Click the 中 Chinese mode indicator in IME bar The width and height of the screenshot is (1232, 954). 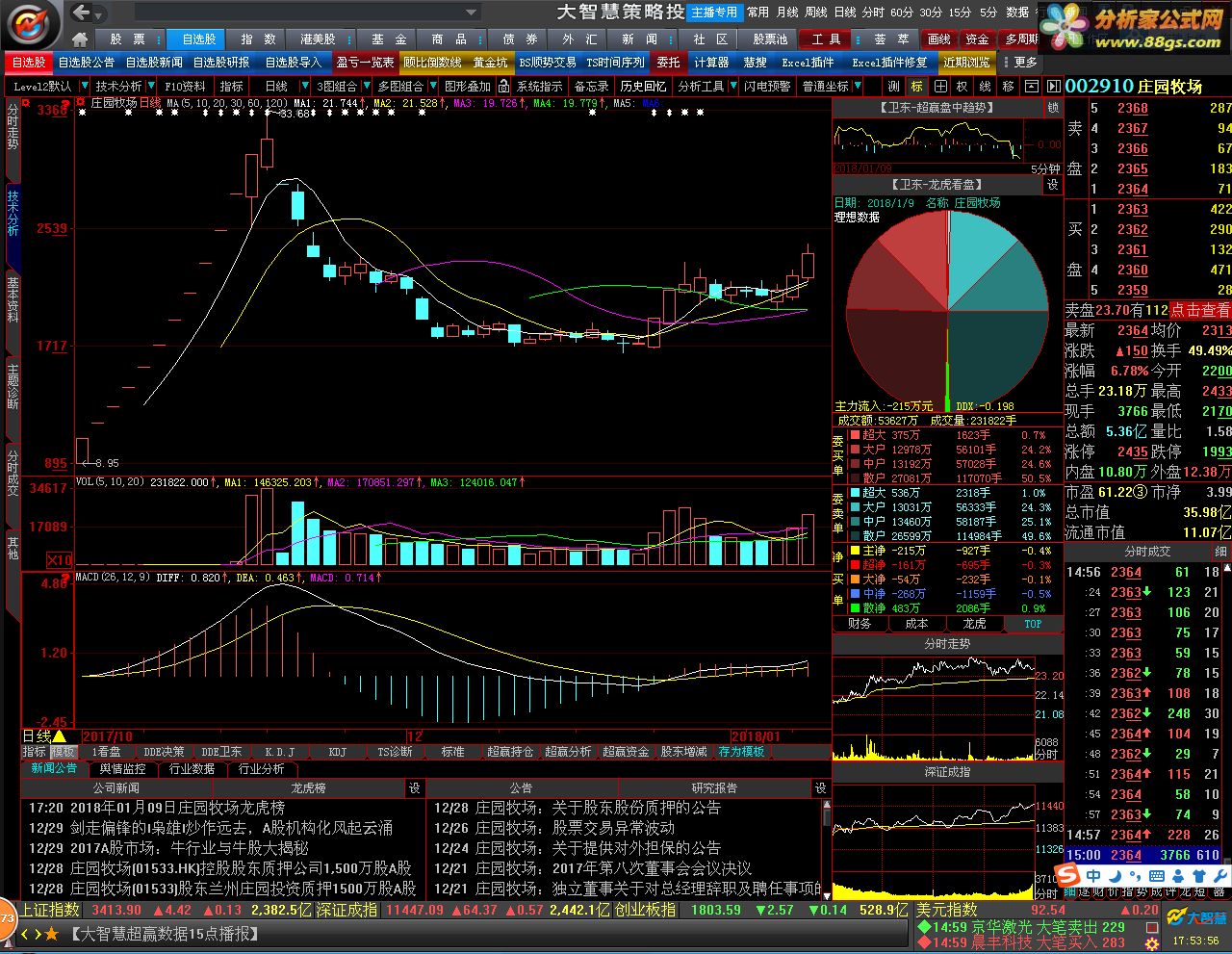1093,876
